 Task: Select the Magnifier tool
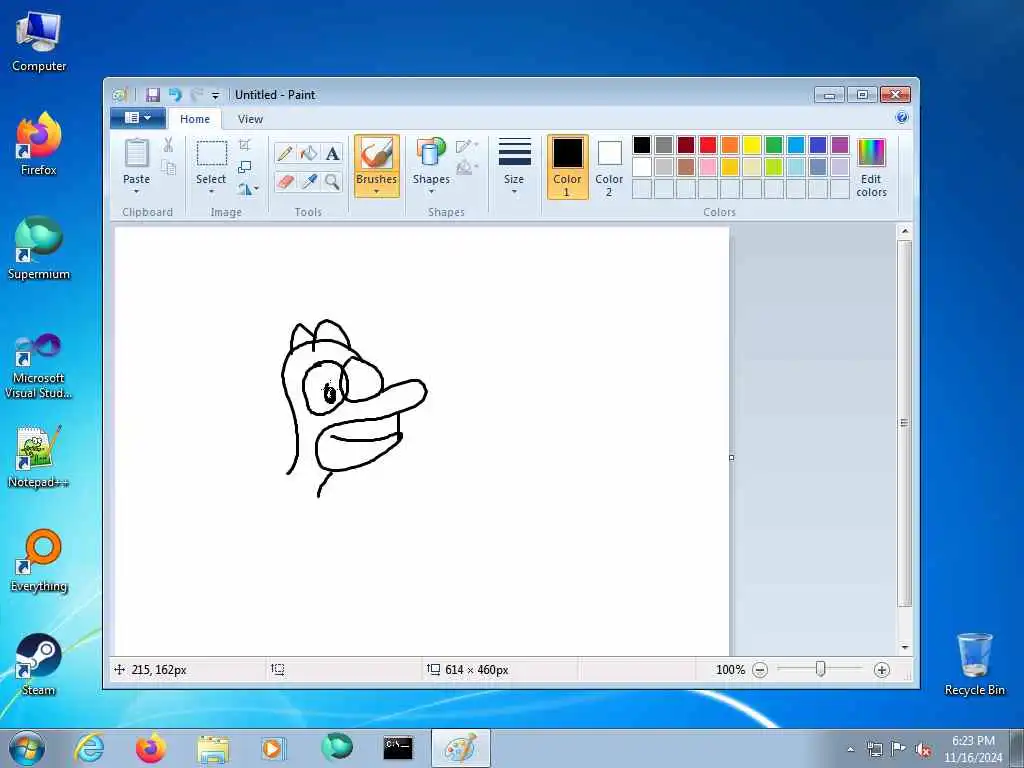coord(332,182)
